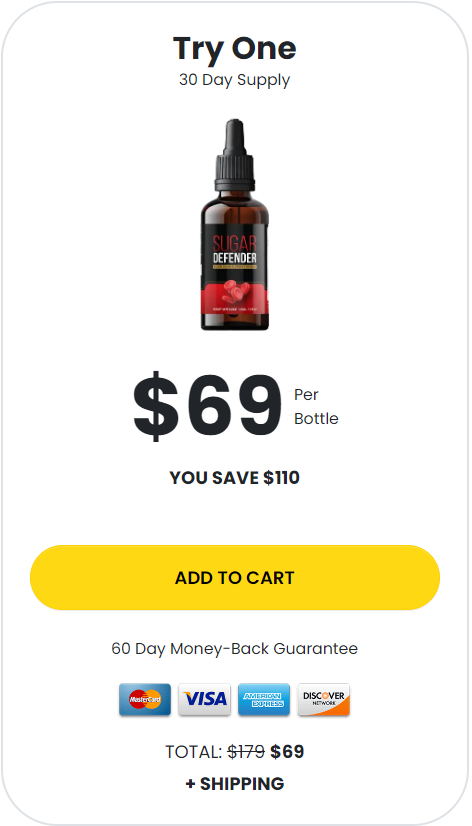The width and height of the screenshot is (472, 826).
Task: Pick the Discover Network card icon
Action: (x=323, y=700)
